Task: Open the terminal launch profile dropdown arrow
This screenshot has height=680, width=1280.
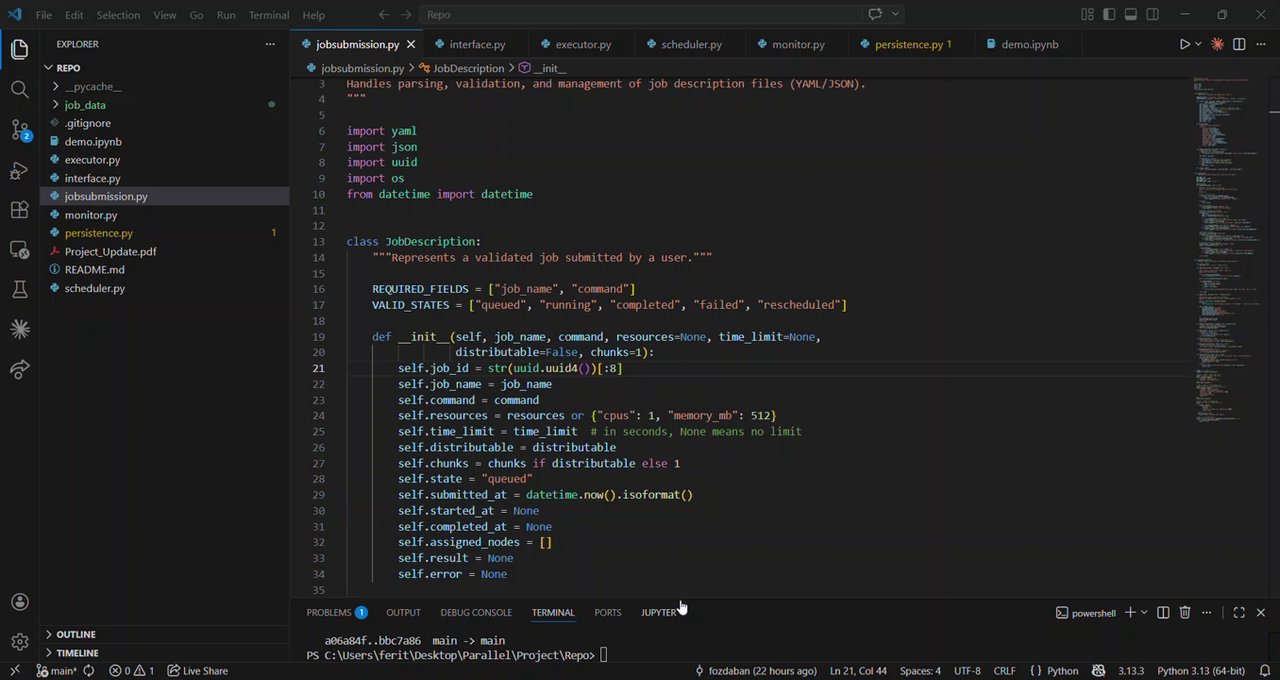Action: 1145,612
